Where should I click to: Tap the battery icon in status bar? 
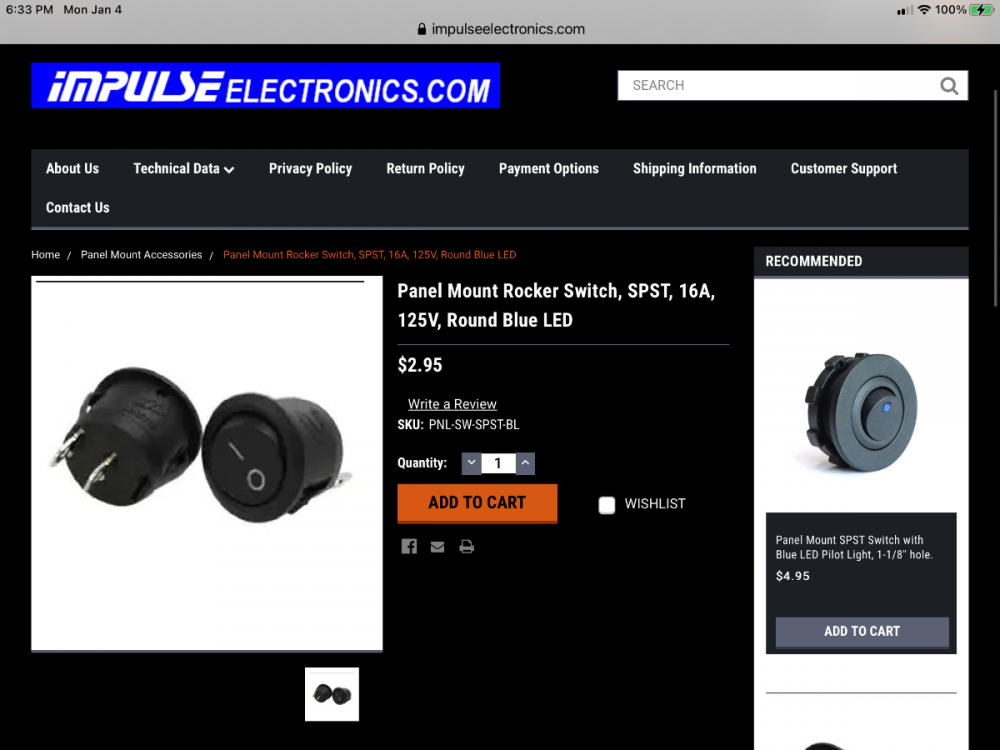(981, 10)
